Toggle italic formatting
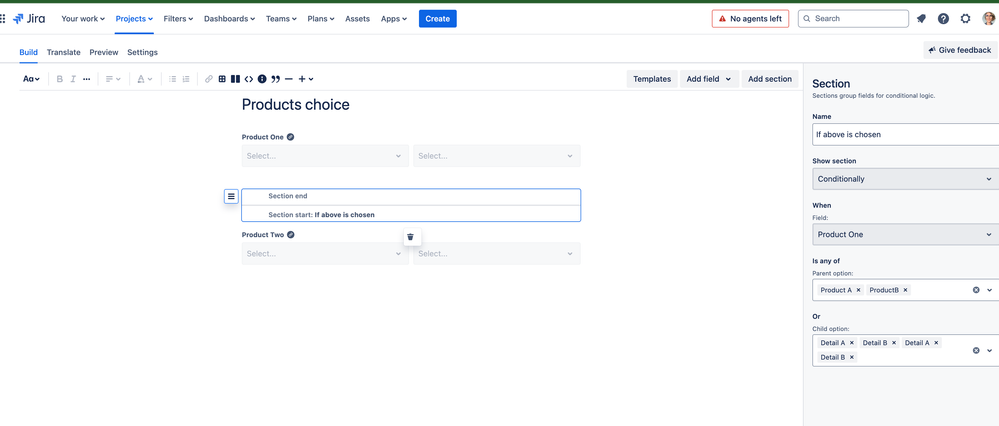 (x=73, y=79)
